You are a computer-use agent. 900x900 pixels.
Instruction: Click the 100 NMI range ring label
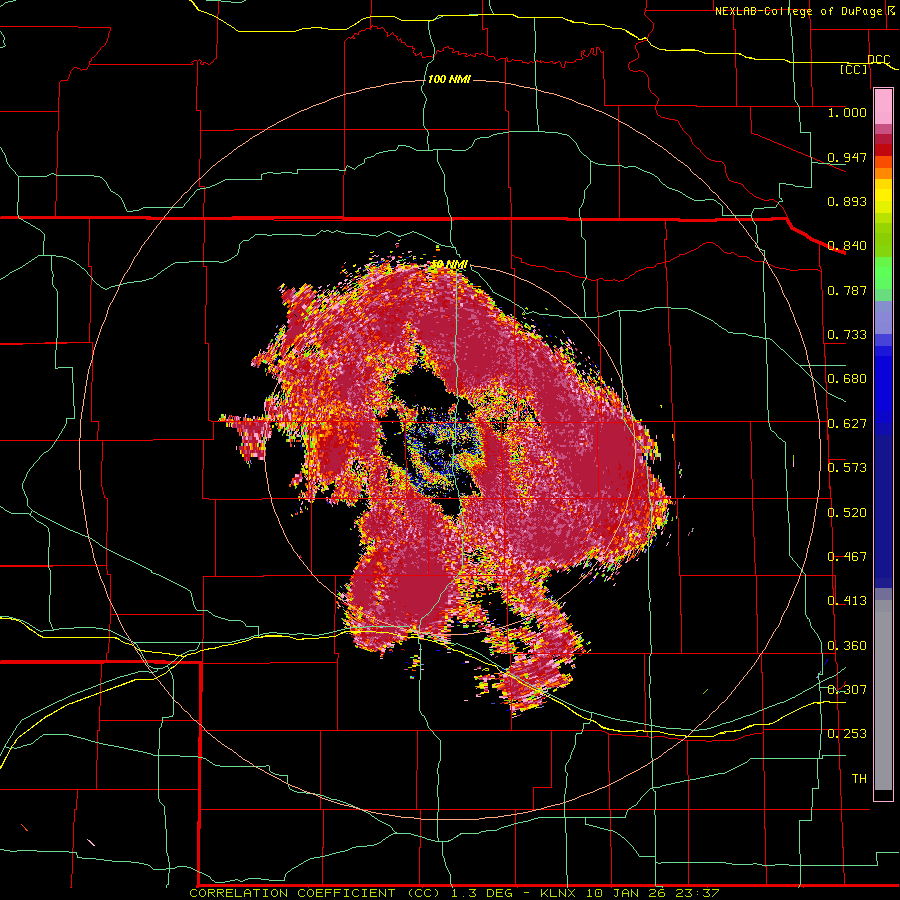(449, 79)
